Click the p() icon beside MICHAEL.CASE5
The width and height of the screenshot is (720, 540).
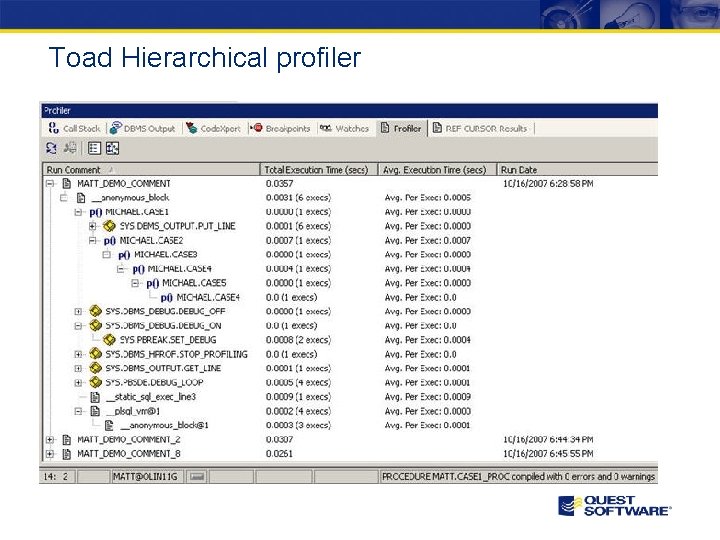152,283
